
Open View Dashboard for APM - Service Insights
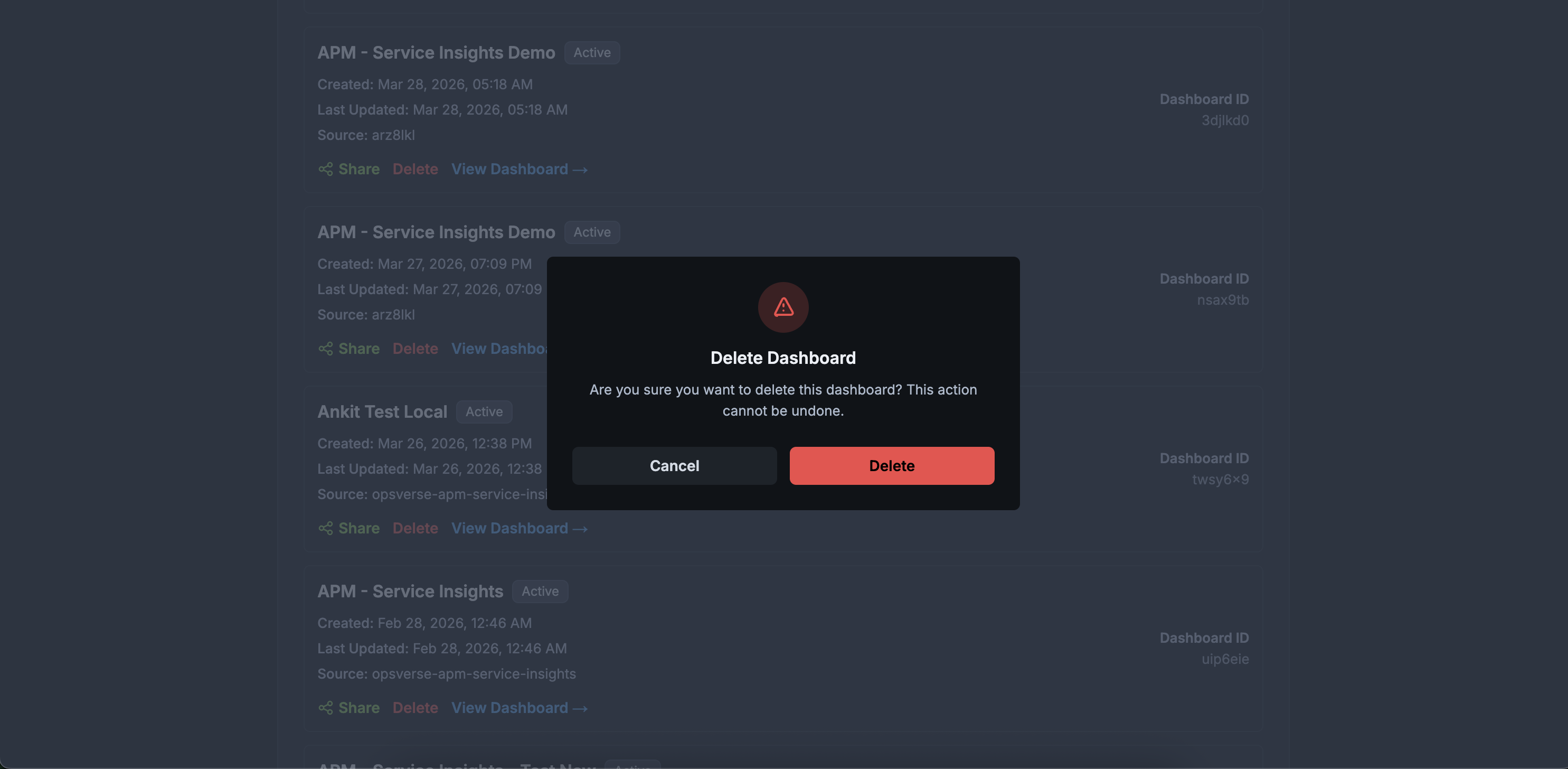(x=510, y=708)
